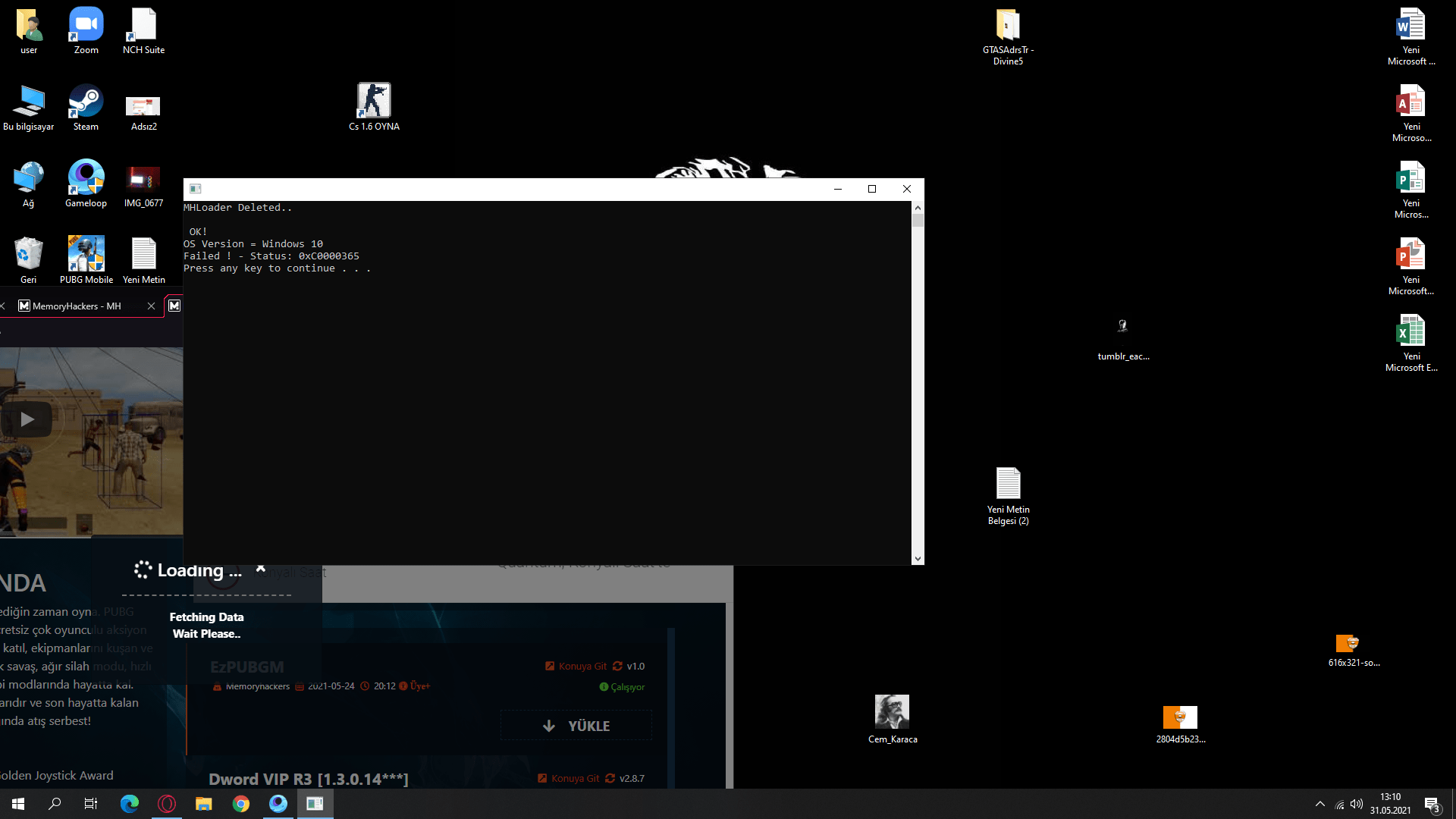
Task: Open the Geri Dönüşüm recycle bin
Action: (x=29, y=261)
